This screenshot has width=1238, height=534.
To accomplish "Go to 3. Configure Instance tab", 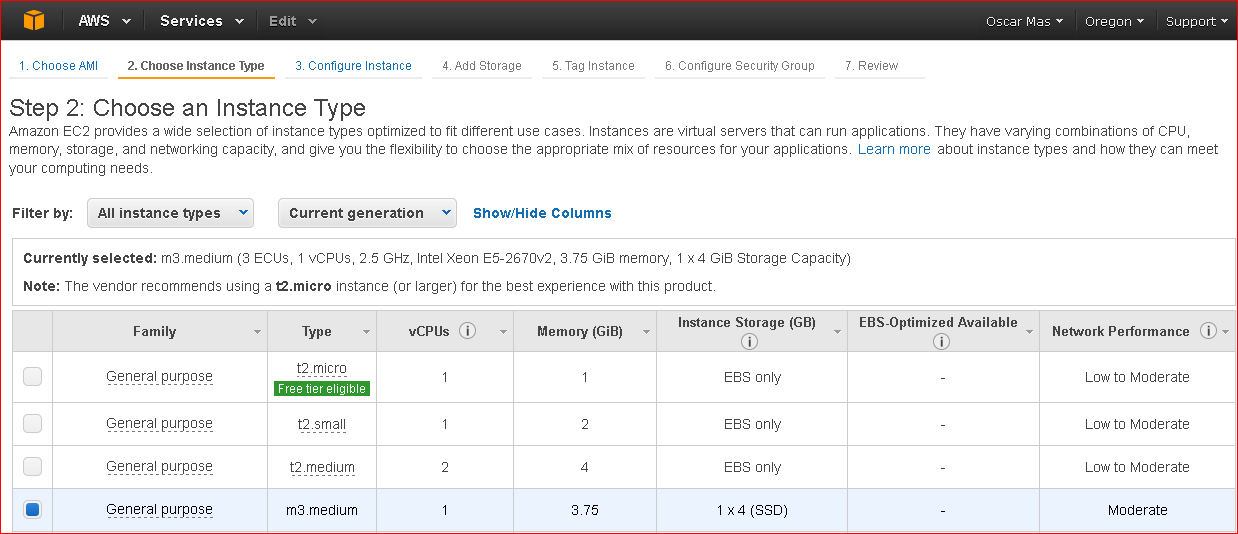I will 353,66.
